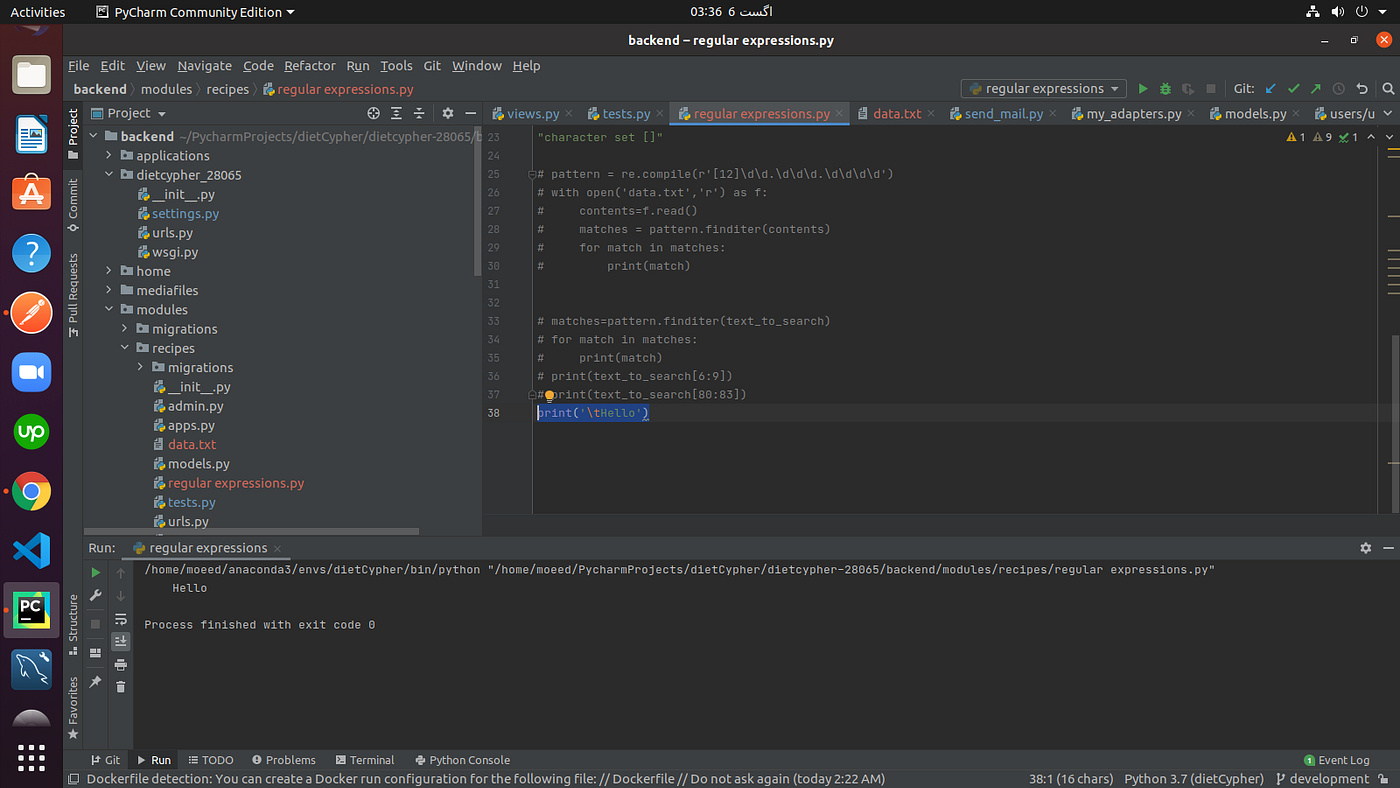Open the Python Console tool window
This screenshot has height=788, width=1400.
[462, 760]
